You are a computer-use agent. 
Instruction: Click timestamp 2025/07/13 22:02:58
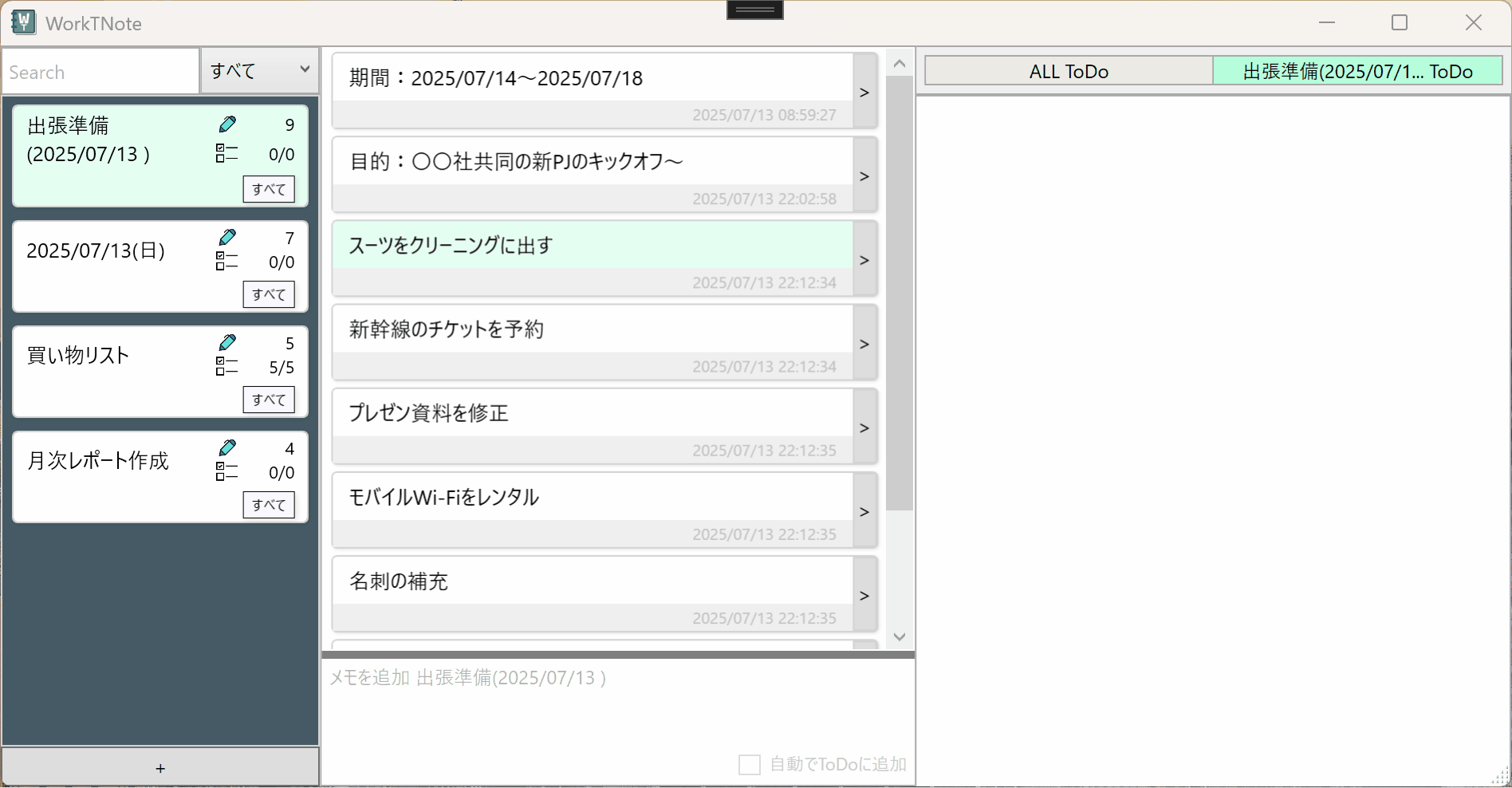click(764, 199)
